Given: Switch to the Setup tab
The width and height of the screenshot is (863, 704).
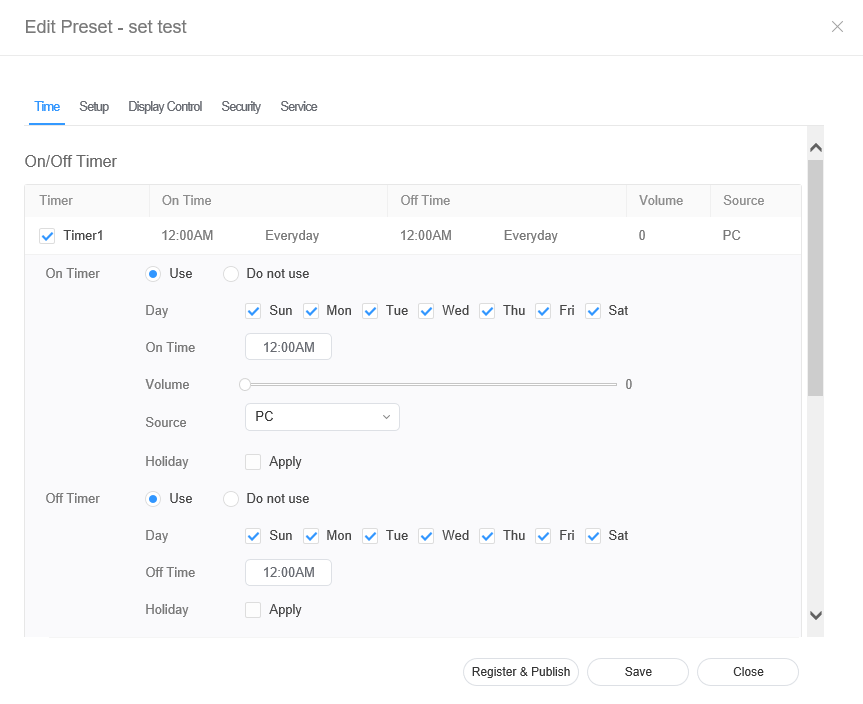Looking at the screenshot, I should click(94, 107).
